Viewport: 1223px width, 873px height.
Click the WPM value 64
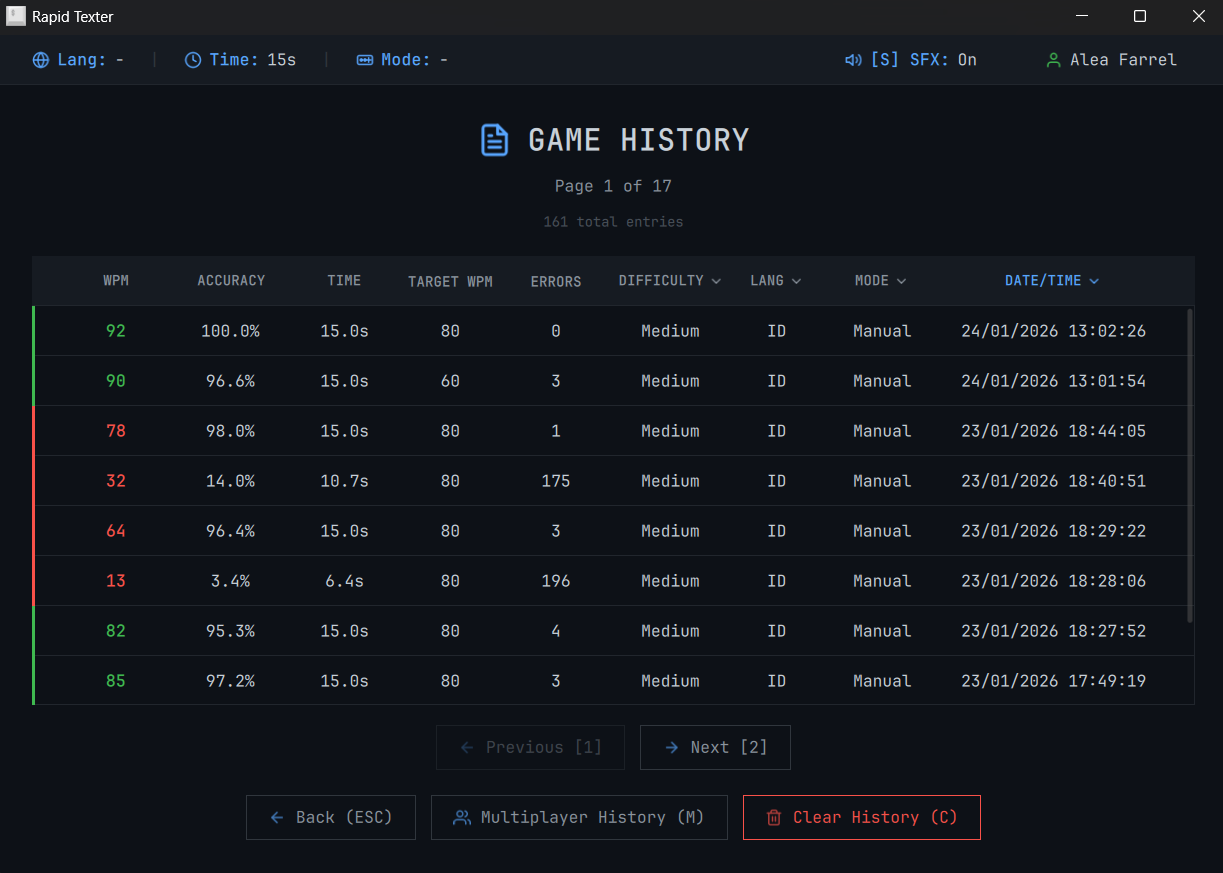click(x=116, y=531)
